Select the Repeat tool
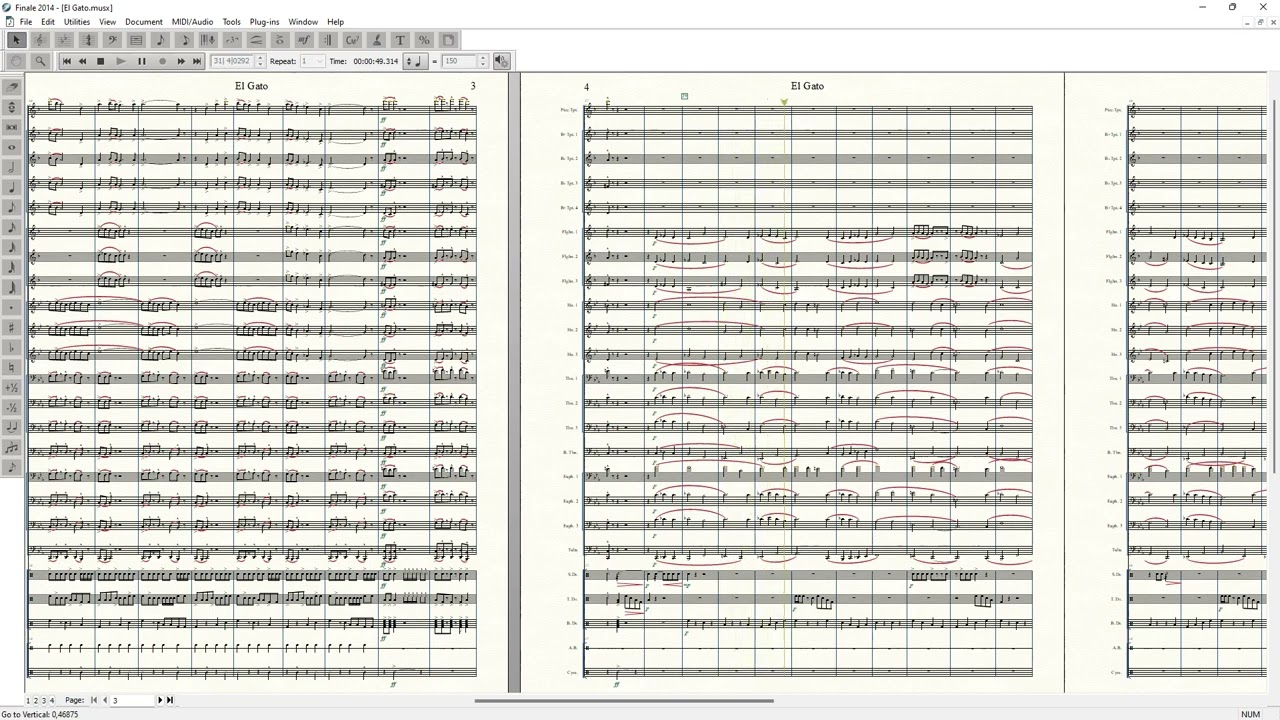The image size is (1280, 720). [x=328, y=40]
